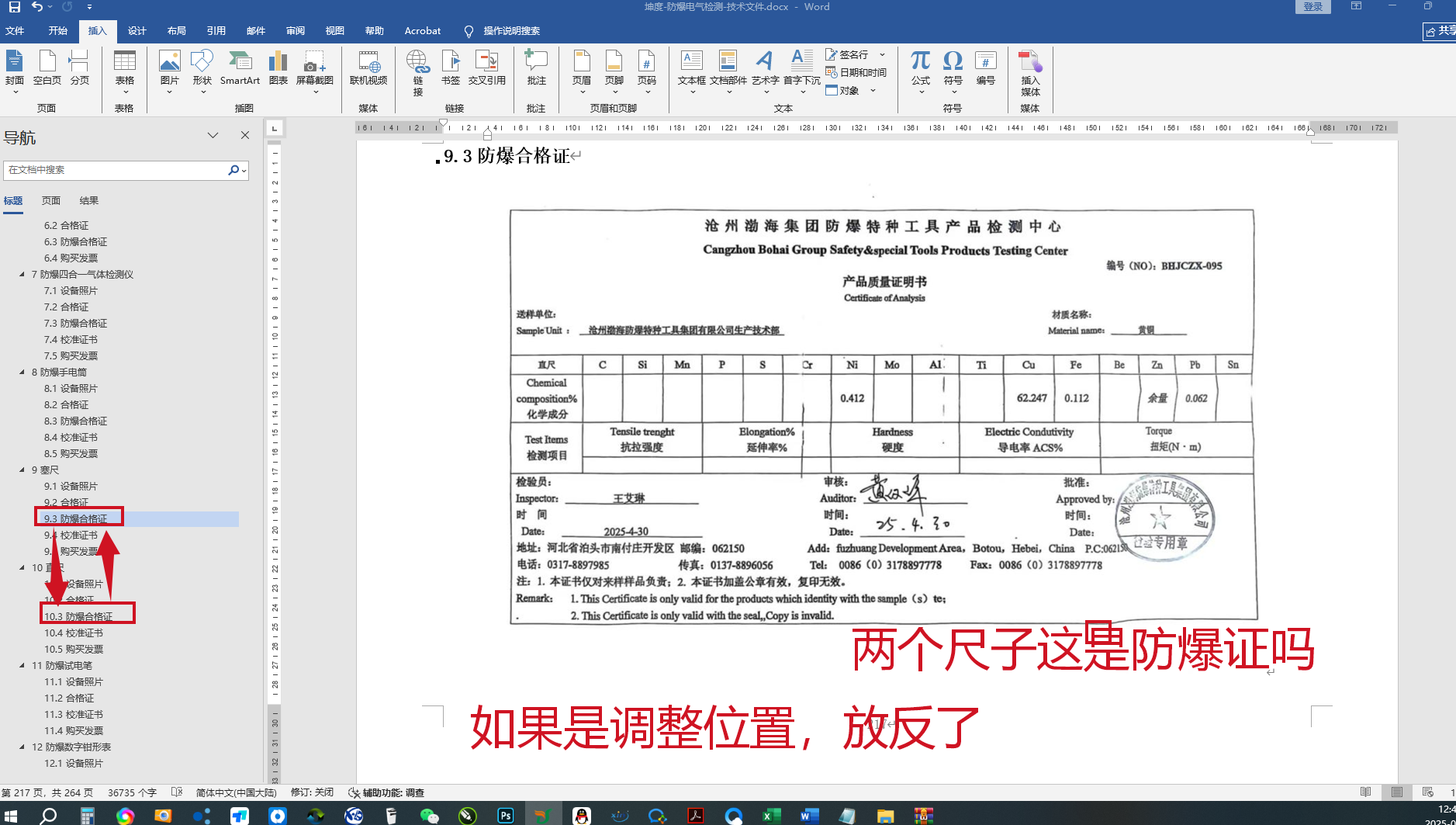
Task: Insert an object (对象)
Action: (x=842, y=90)
